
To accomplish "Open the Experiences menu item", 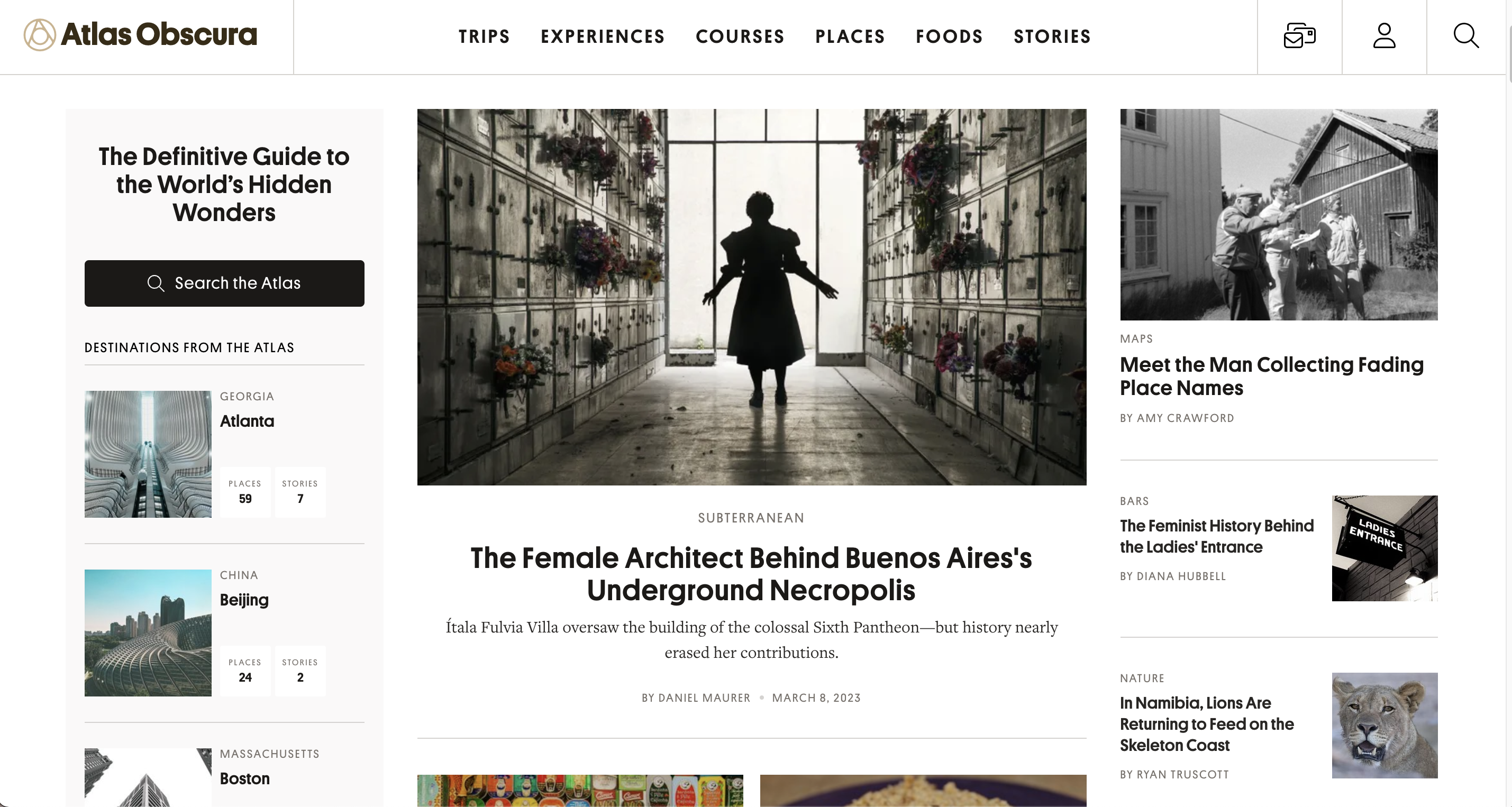I will (x=603, y=36).
